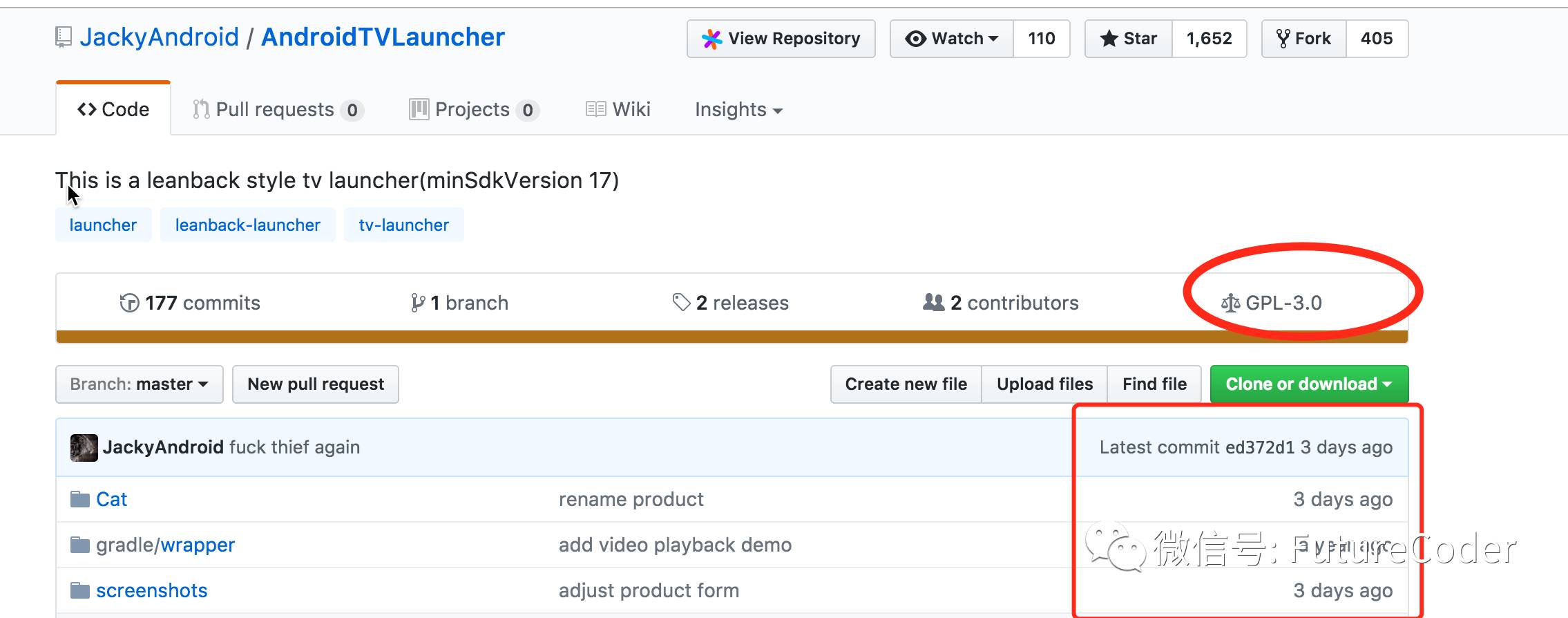Image resolution: width=1568 pixels, height=618 pixels.
Task: Open the 110 watchers count
Action: point(1042,39)
